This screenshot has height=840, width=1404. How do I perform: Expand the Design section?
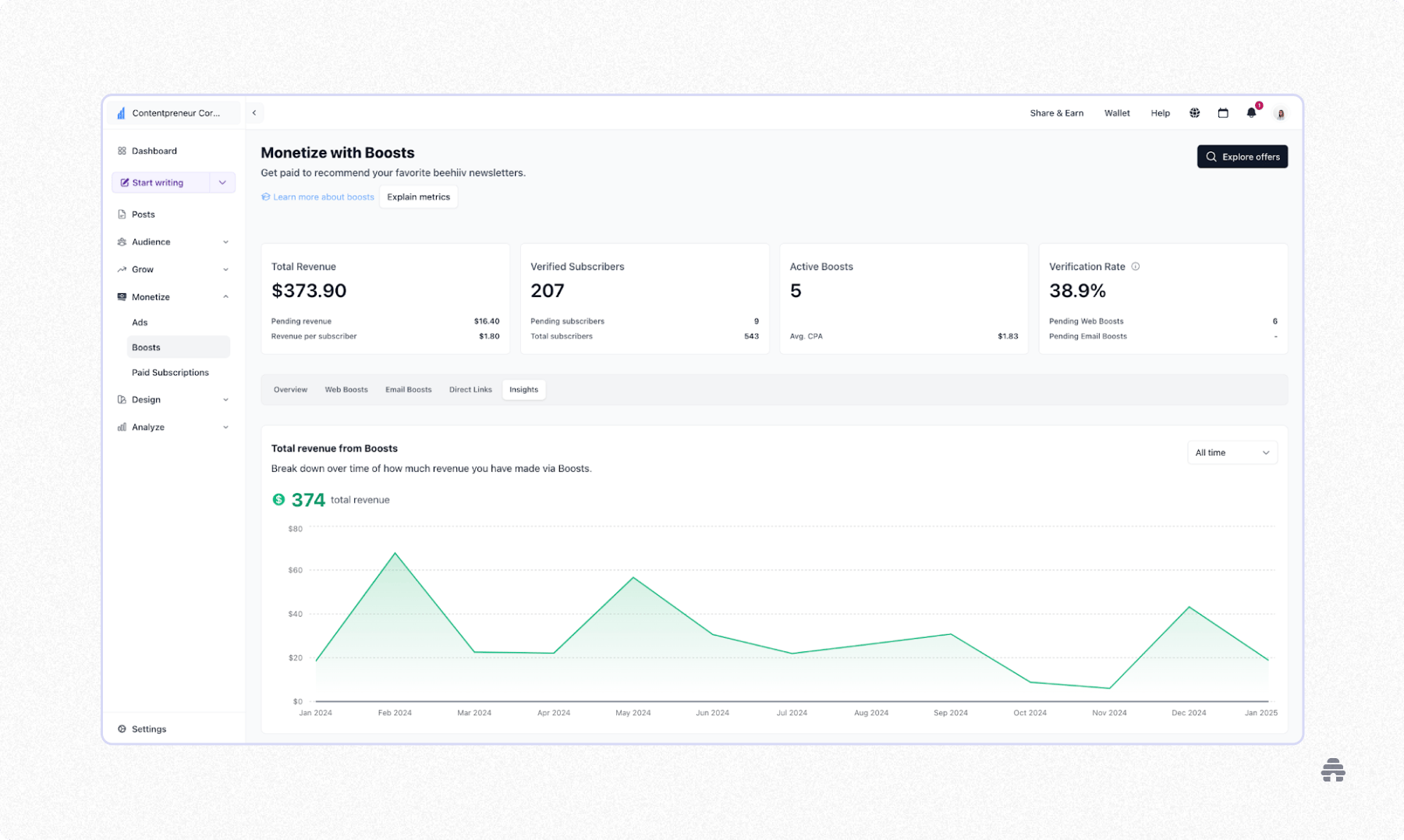pyautogui.click(x=225, y=399)
